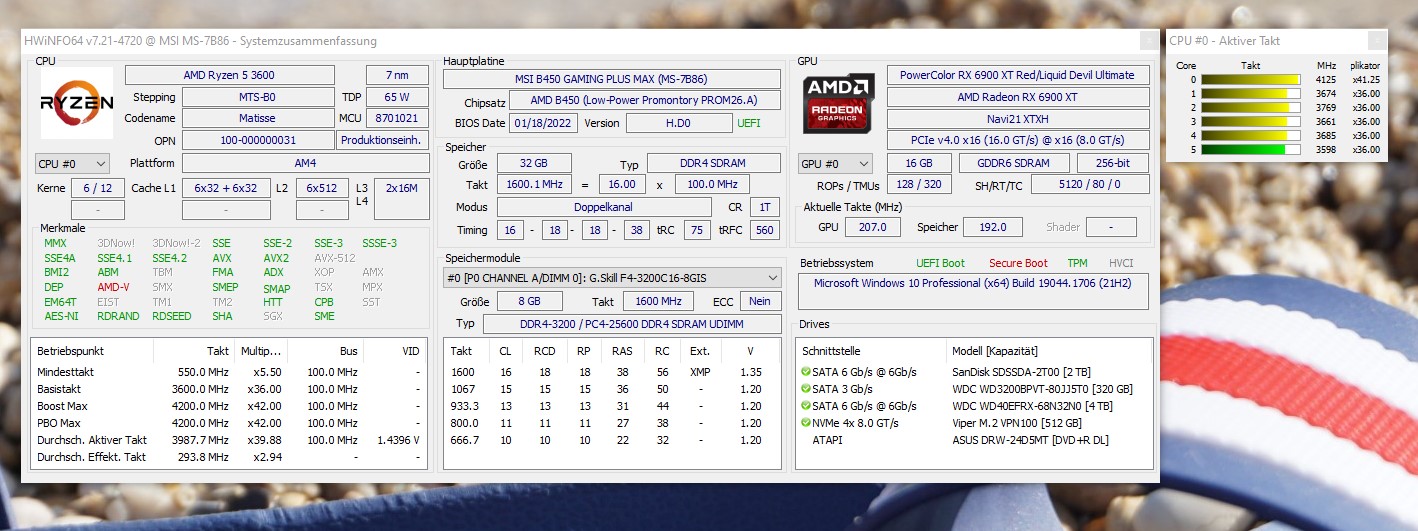Screen dimensions: 1418x531
Task: Click the GDDR6 SDRAM field
Action: pos(1014,163)
